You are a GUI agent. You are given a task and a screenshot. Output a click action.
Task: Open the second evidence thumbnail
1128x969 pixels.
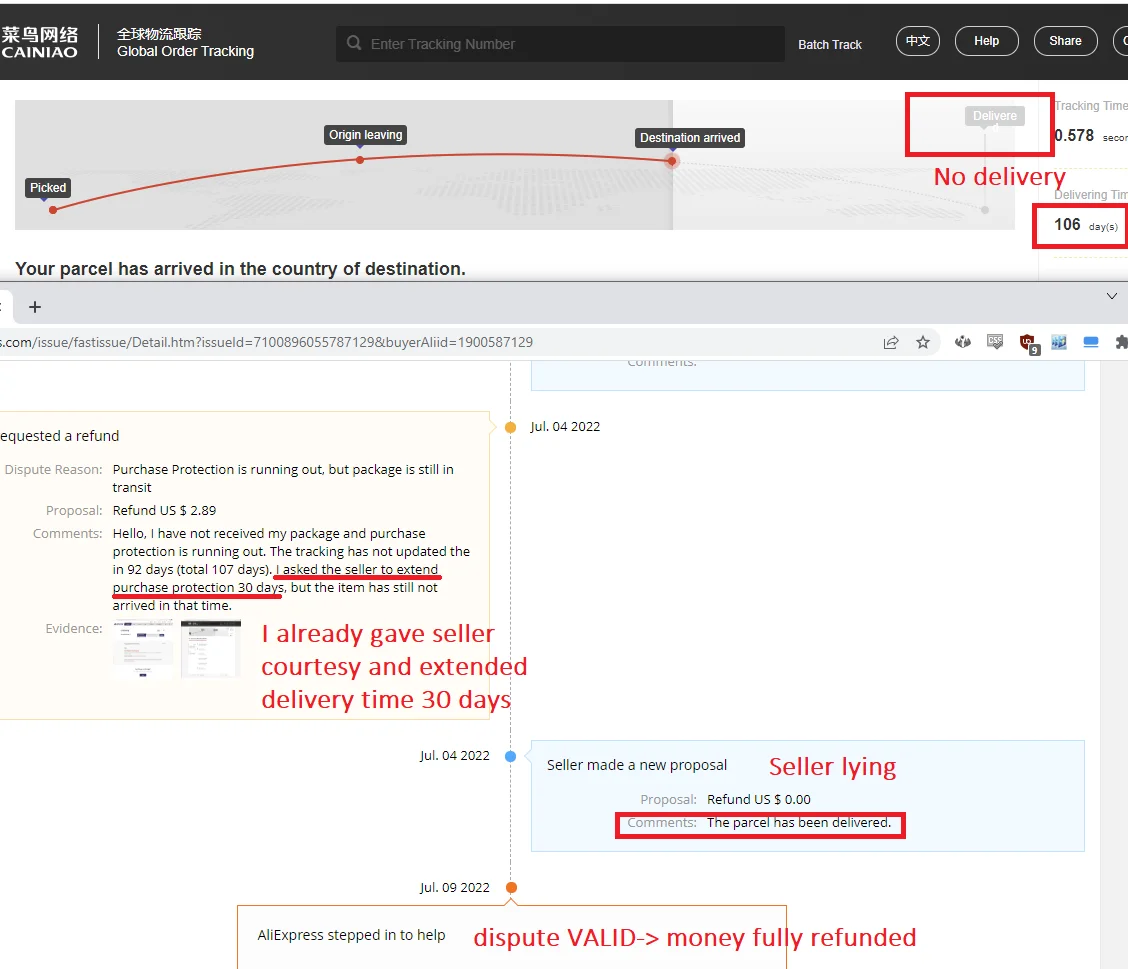(211, 649)
